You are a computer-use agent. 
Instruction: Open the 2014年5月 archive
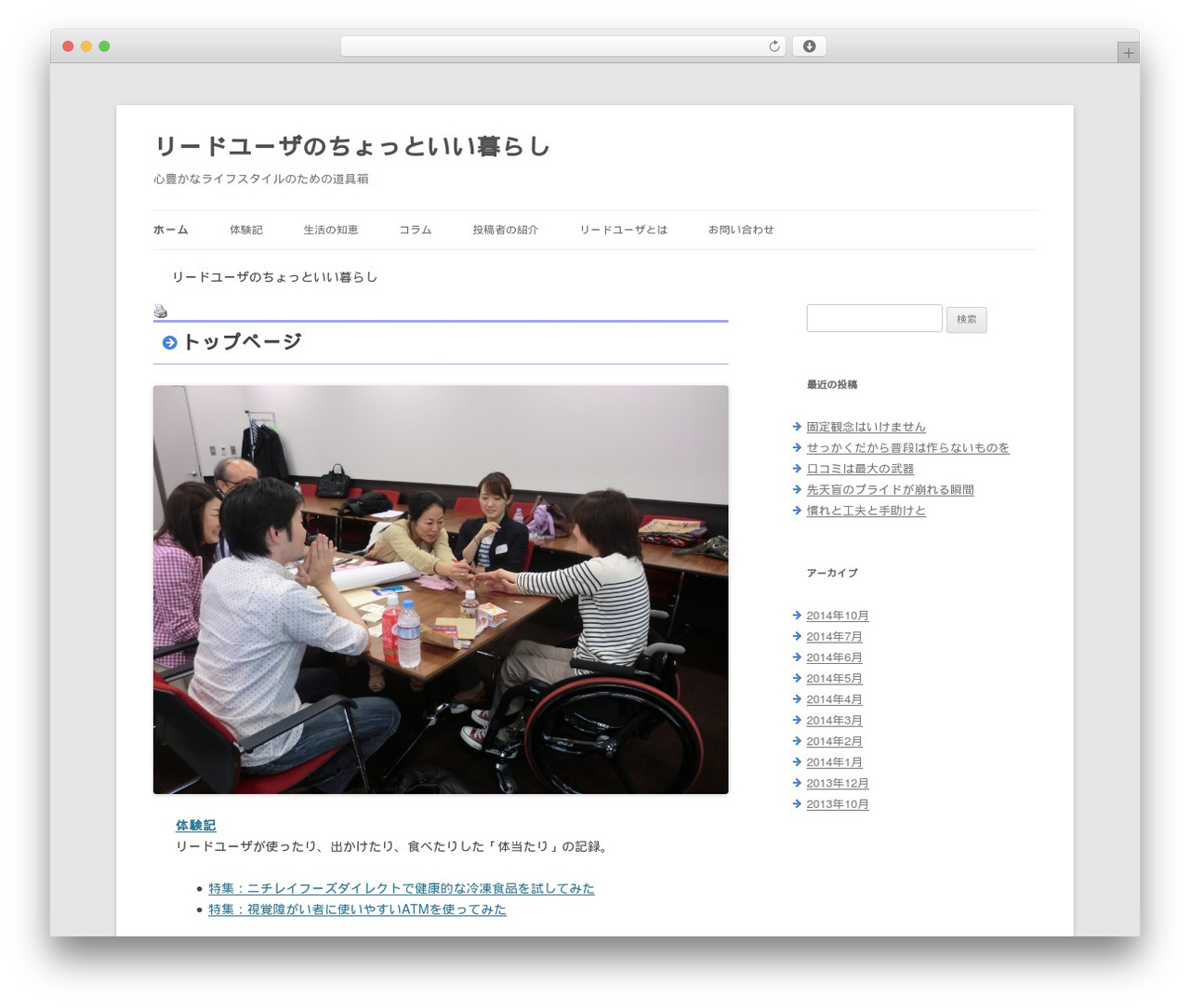[x=834, y=679]
